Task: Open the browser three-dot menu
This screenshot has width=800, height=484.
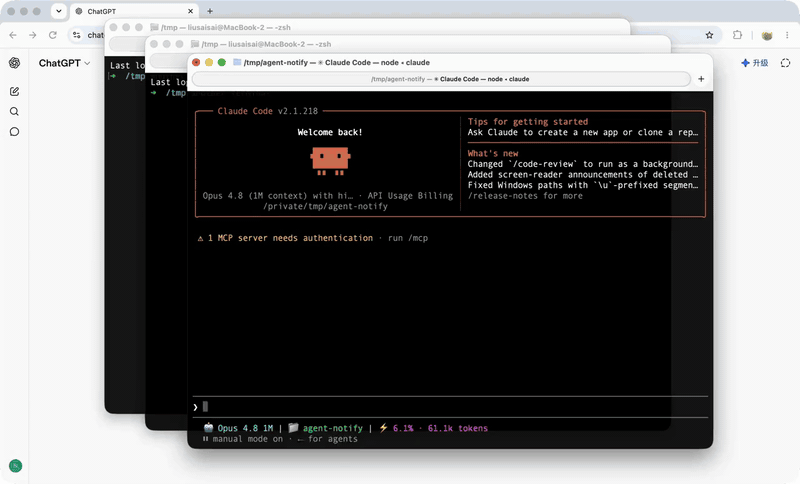Action: coord(787,35)
